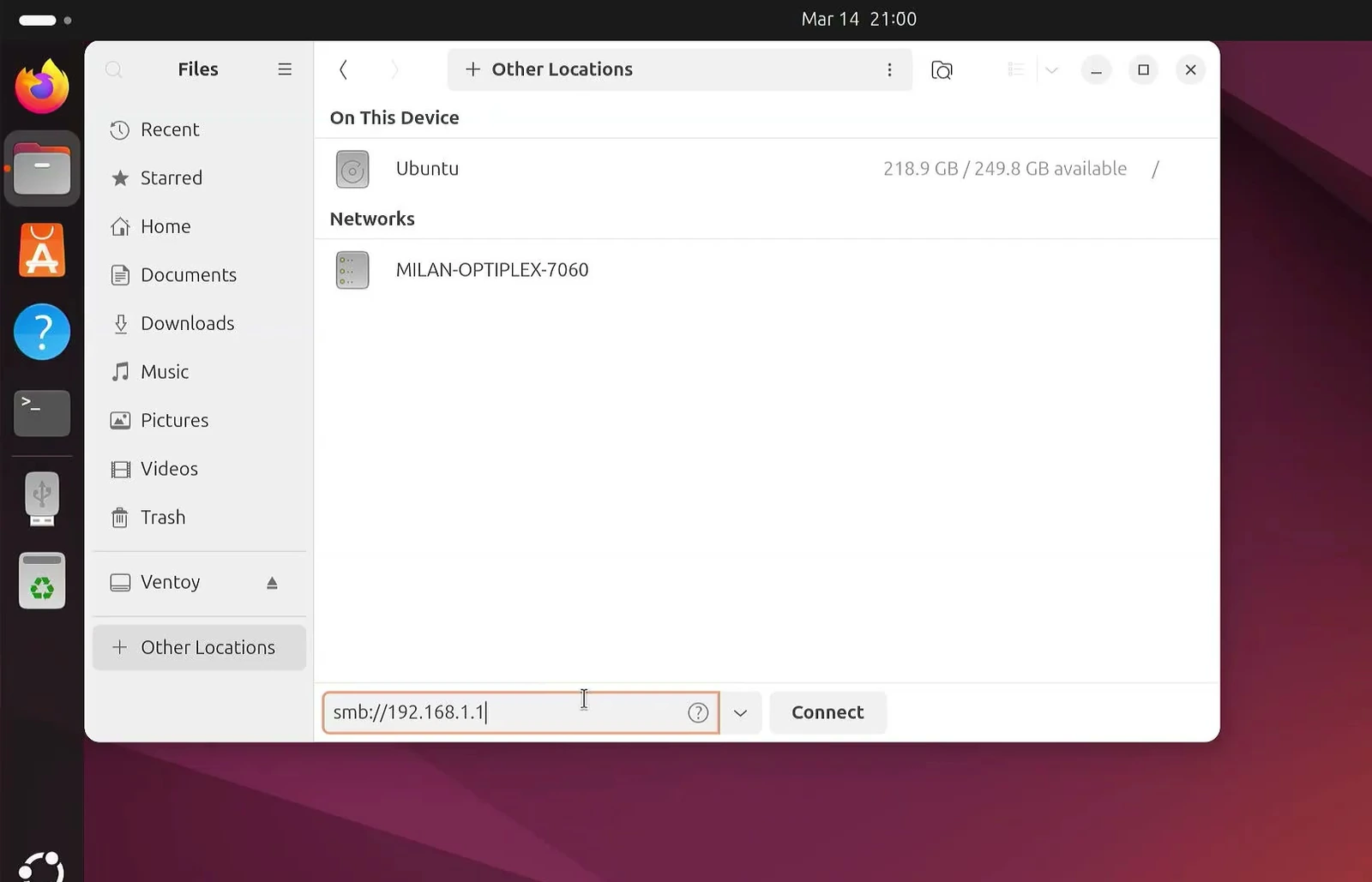This screenshot has height=882, width=1372.
Task: Open Documents folder in sidebar
Action: (199, 275)
